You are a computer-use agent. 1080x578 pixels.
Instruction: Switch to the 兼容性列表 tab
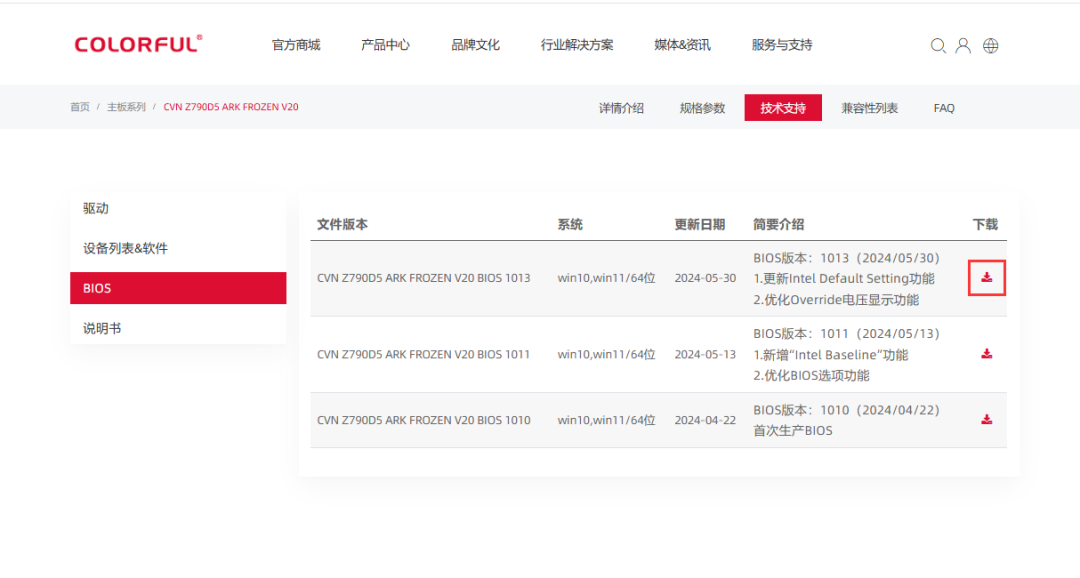[x=869, y=108]
